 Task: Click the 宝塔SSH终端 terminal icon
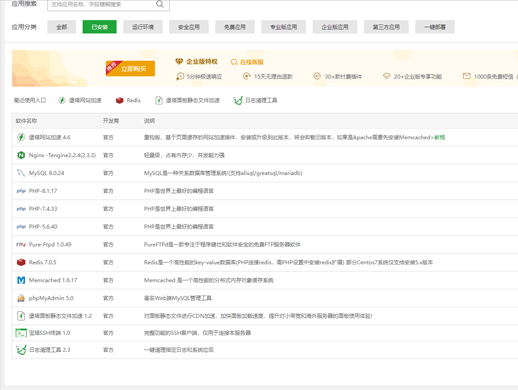pos(21,333)
